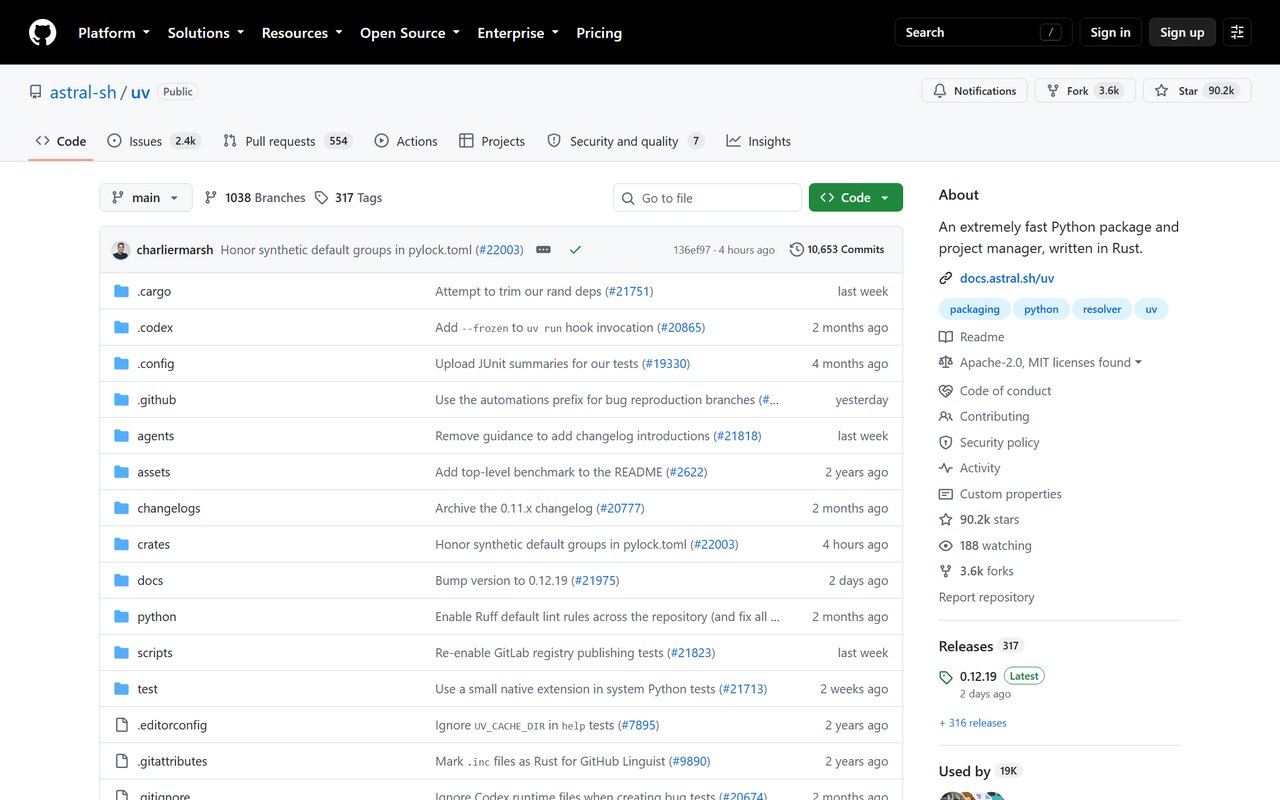Open the python topic tag
The height and width of the screenshot is (800, 1280).
(1041, 309)
